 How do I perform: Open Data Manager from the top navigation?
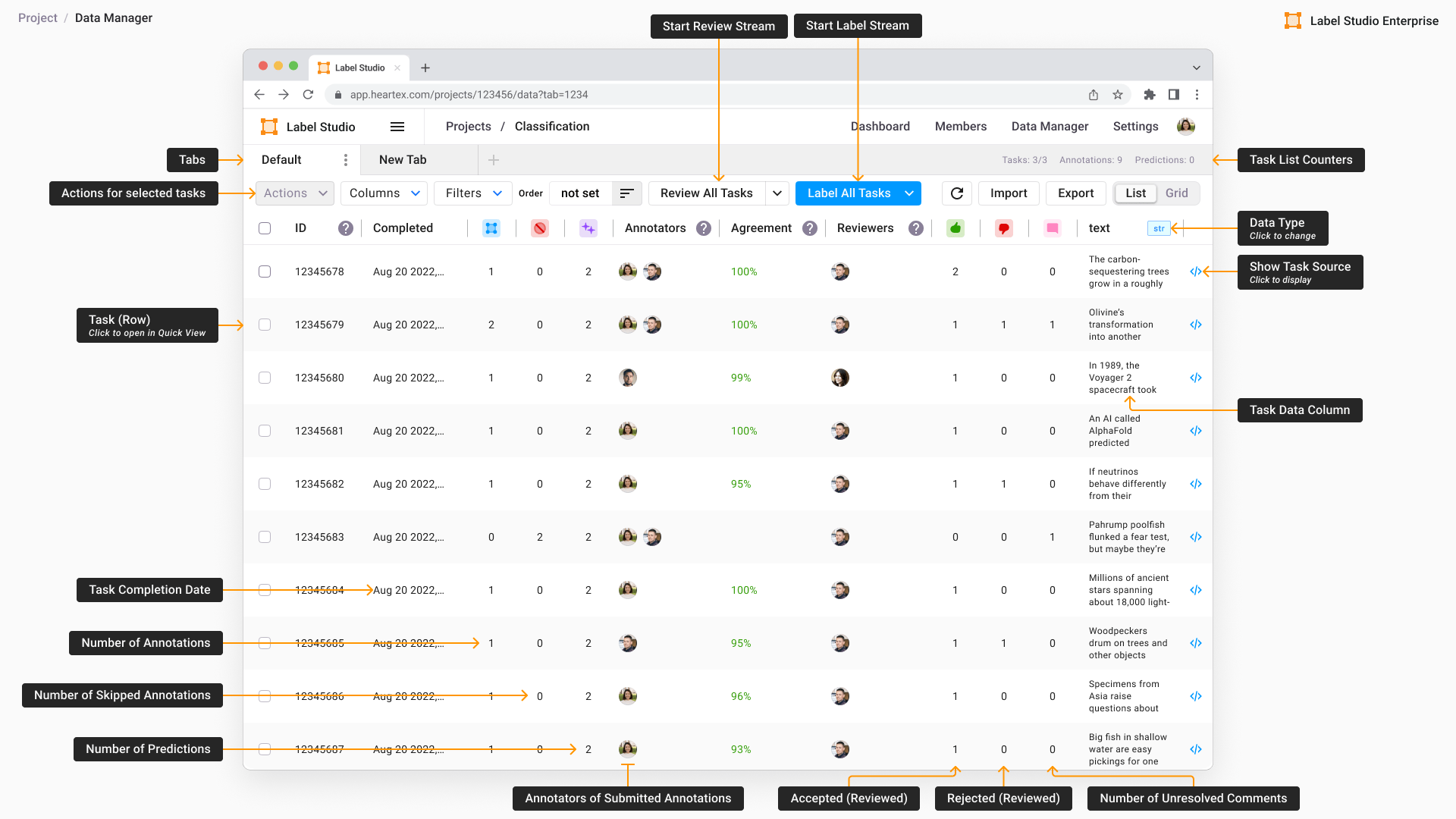pyautogui.click(x=1050, y=126)
